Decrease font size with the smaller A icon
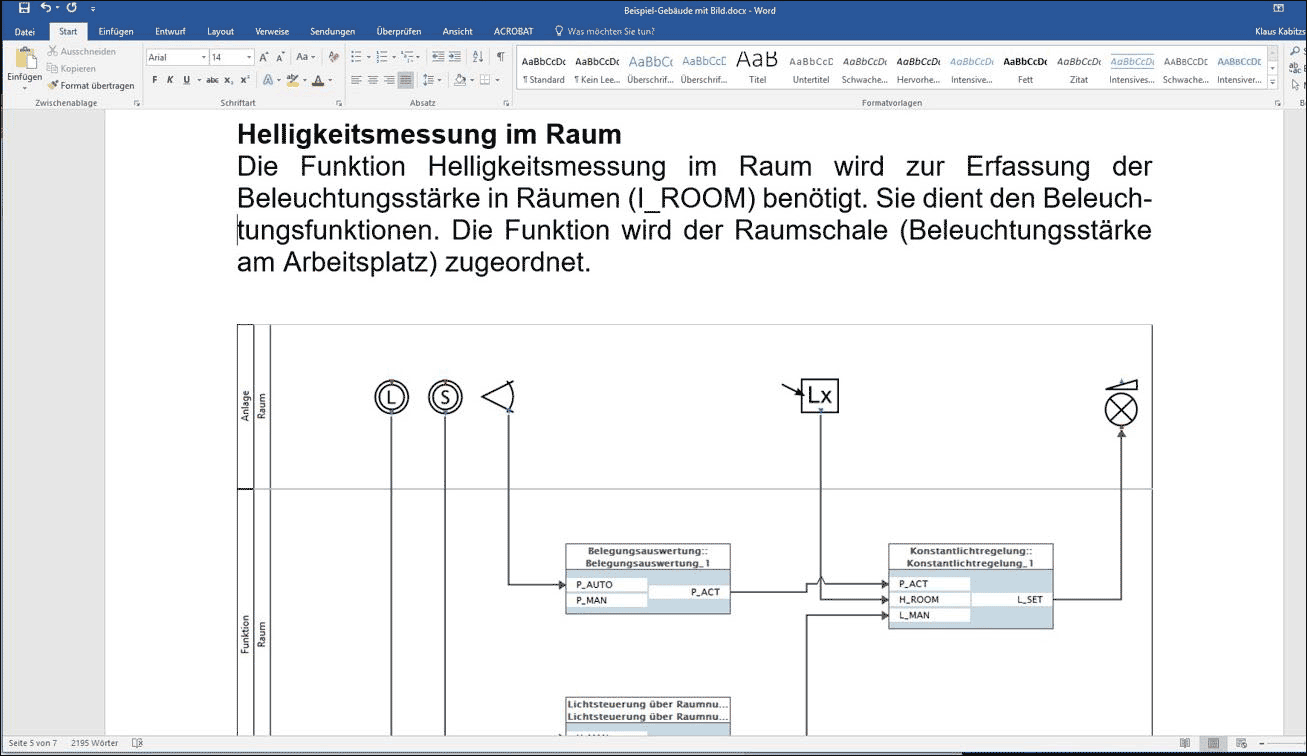1307x756 pixels. 279,57
